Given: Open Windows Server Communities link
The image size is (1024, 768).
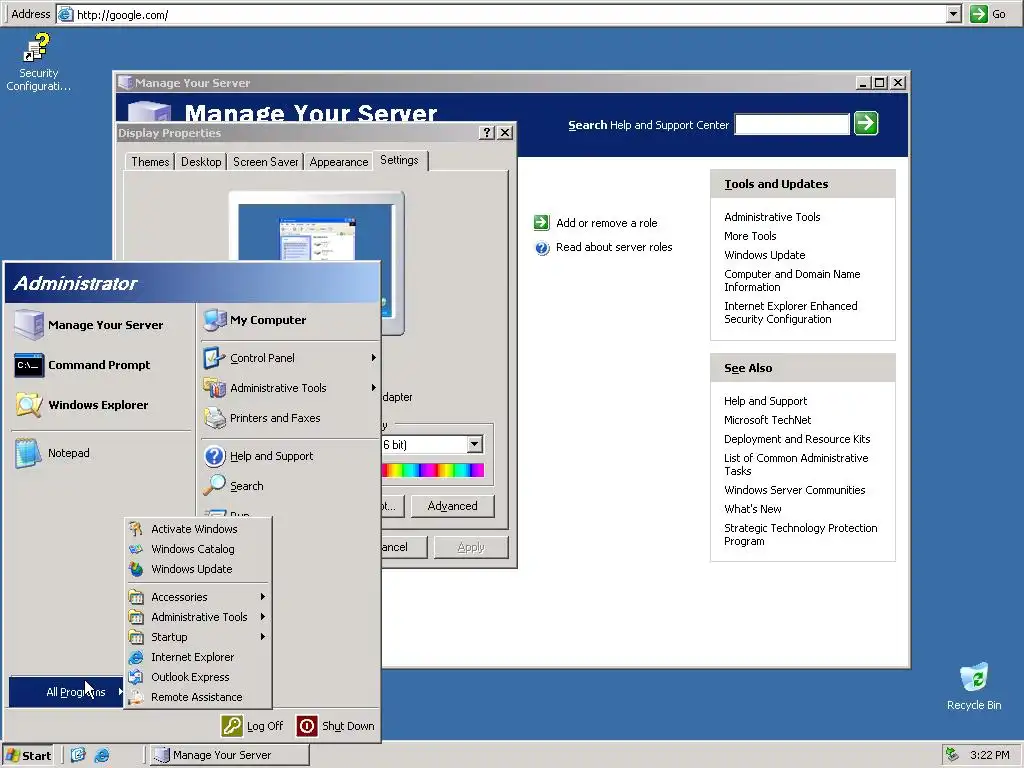Looking at the screenshot, I should pos(794,490).
